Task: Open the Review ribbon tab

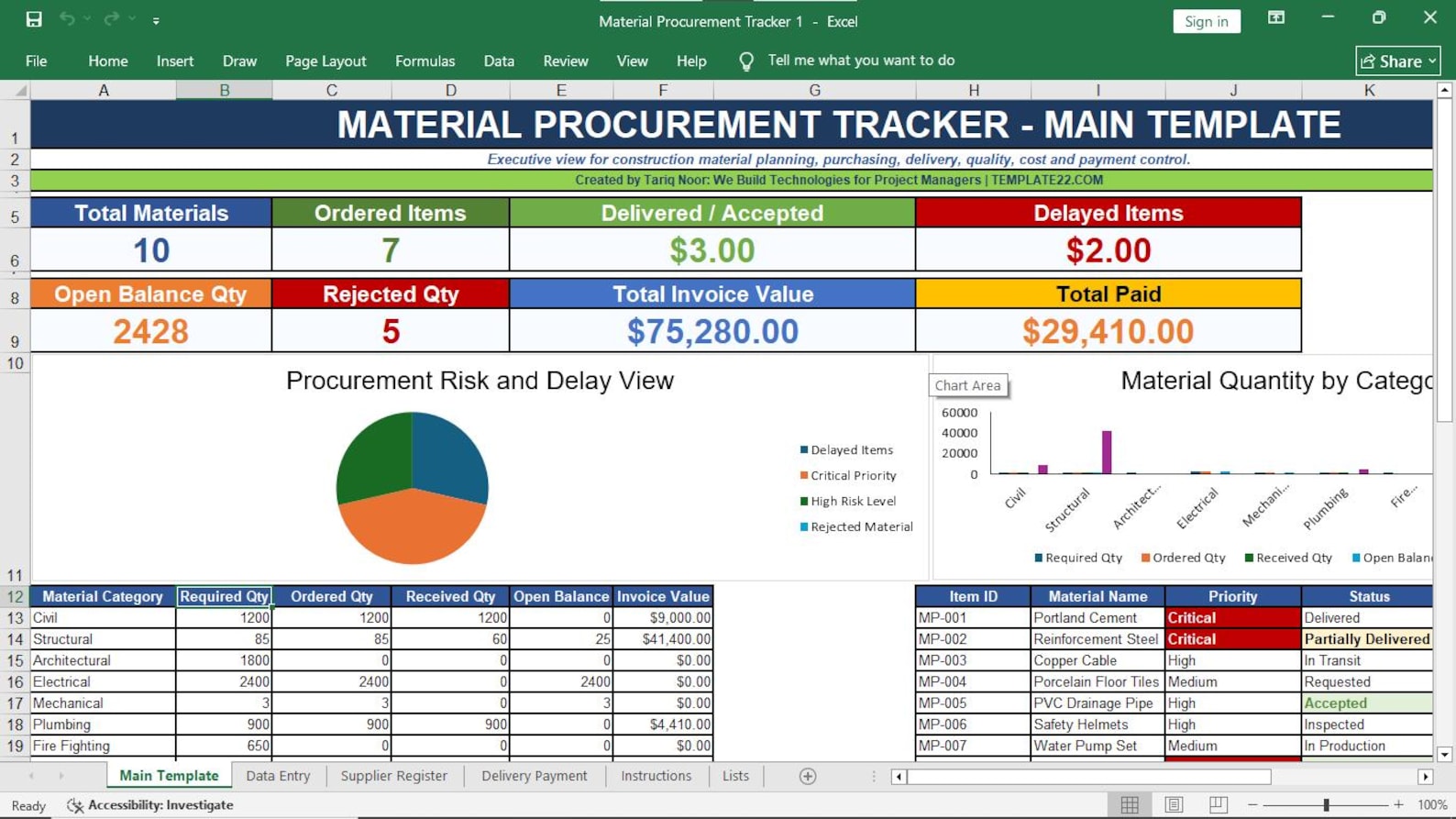Action: (x=566, y=61)
